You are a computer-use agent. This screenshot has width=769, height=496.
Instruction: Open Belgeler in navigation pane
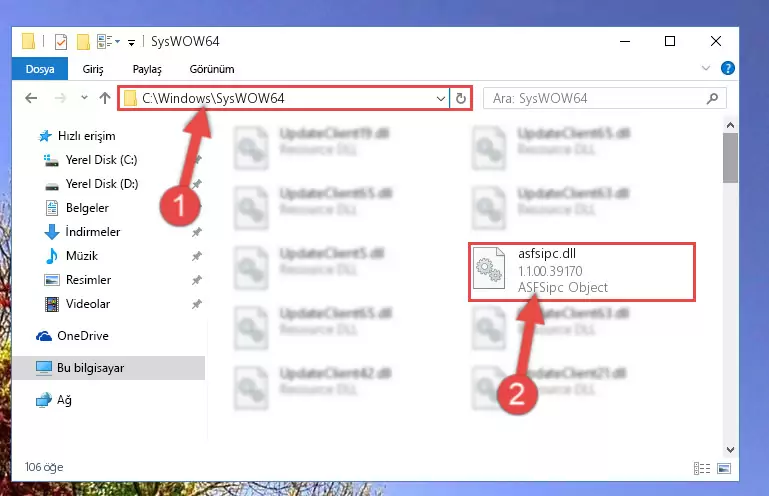click(77, 208)
